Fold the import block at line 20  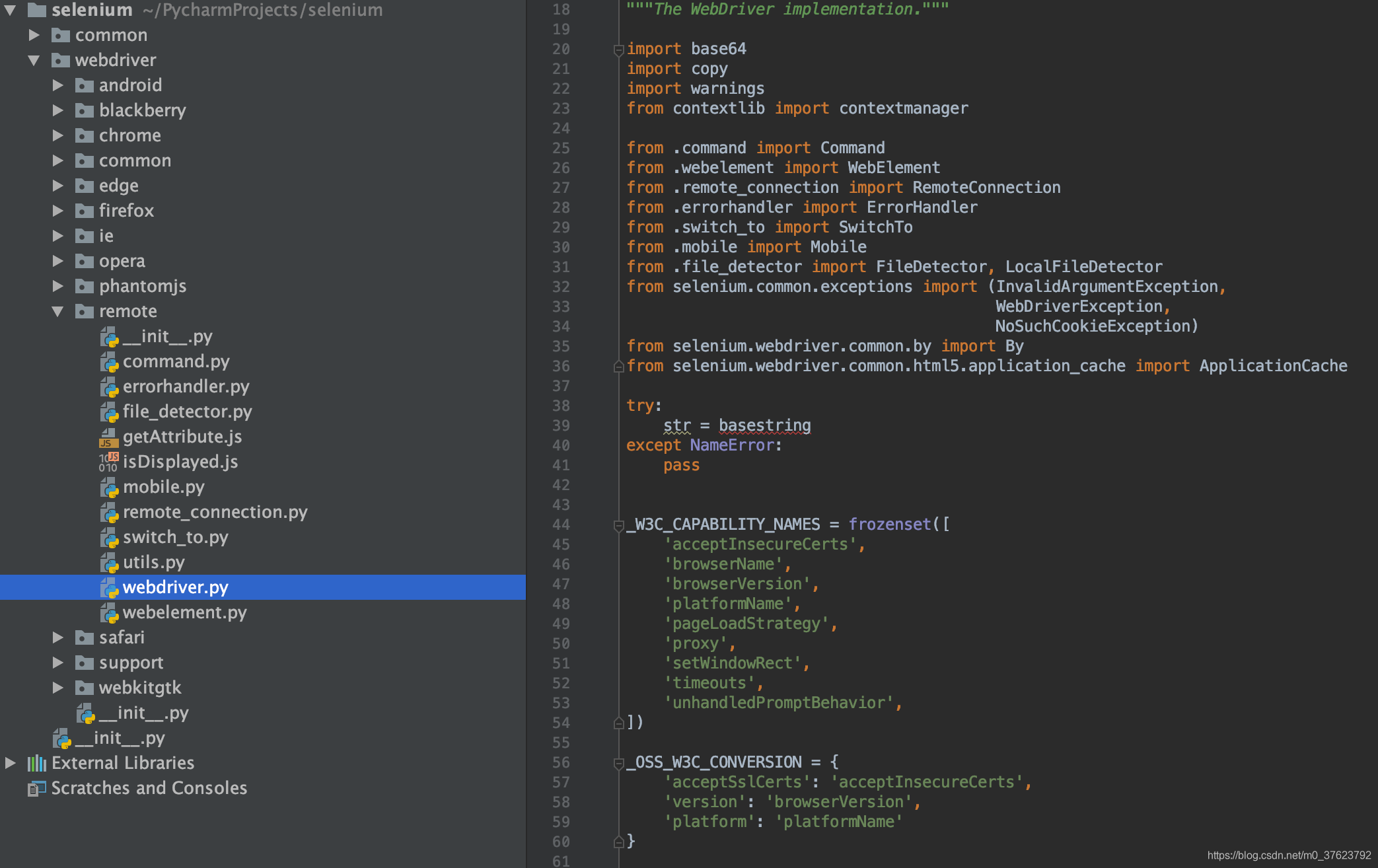click(618, 50)
